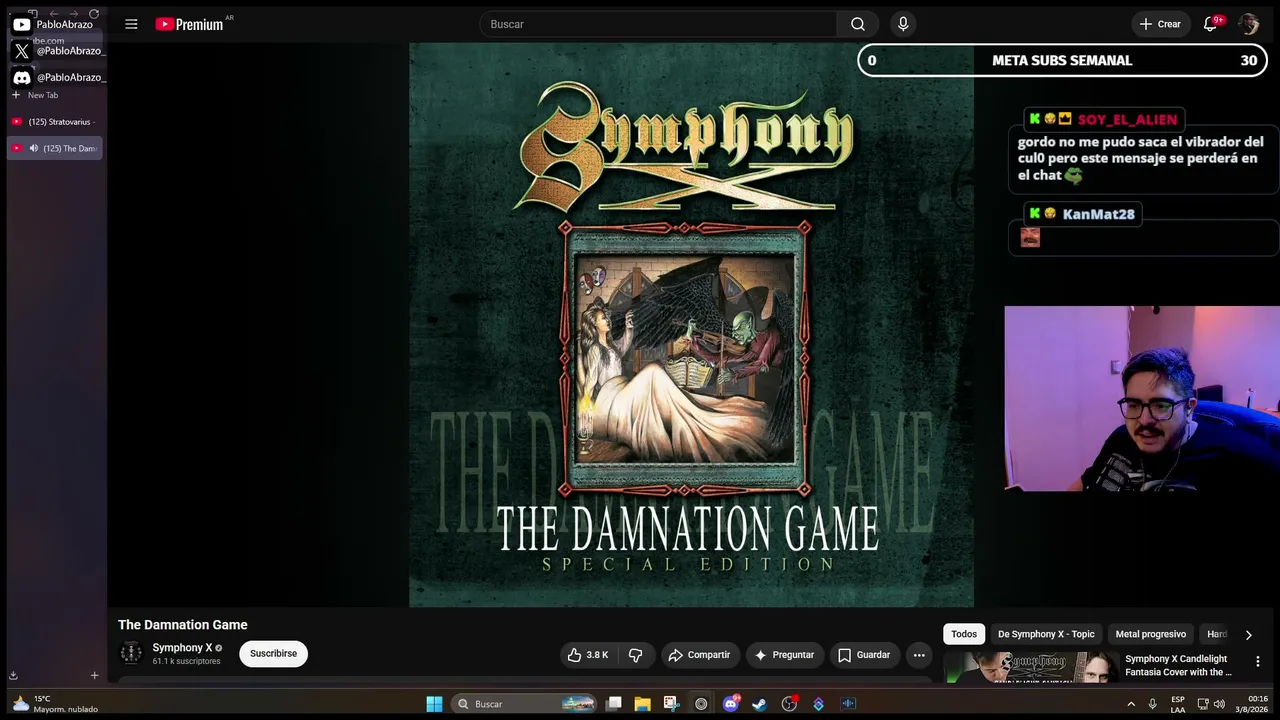Mute the audio-playing Damnation Game tab
Image resolution: width=1280 pixels, height=720 pixels.
33,148
